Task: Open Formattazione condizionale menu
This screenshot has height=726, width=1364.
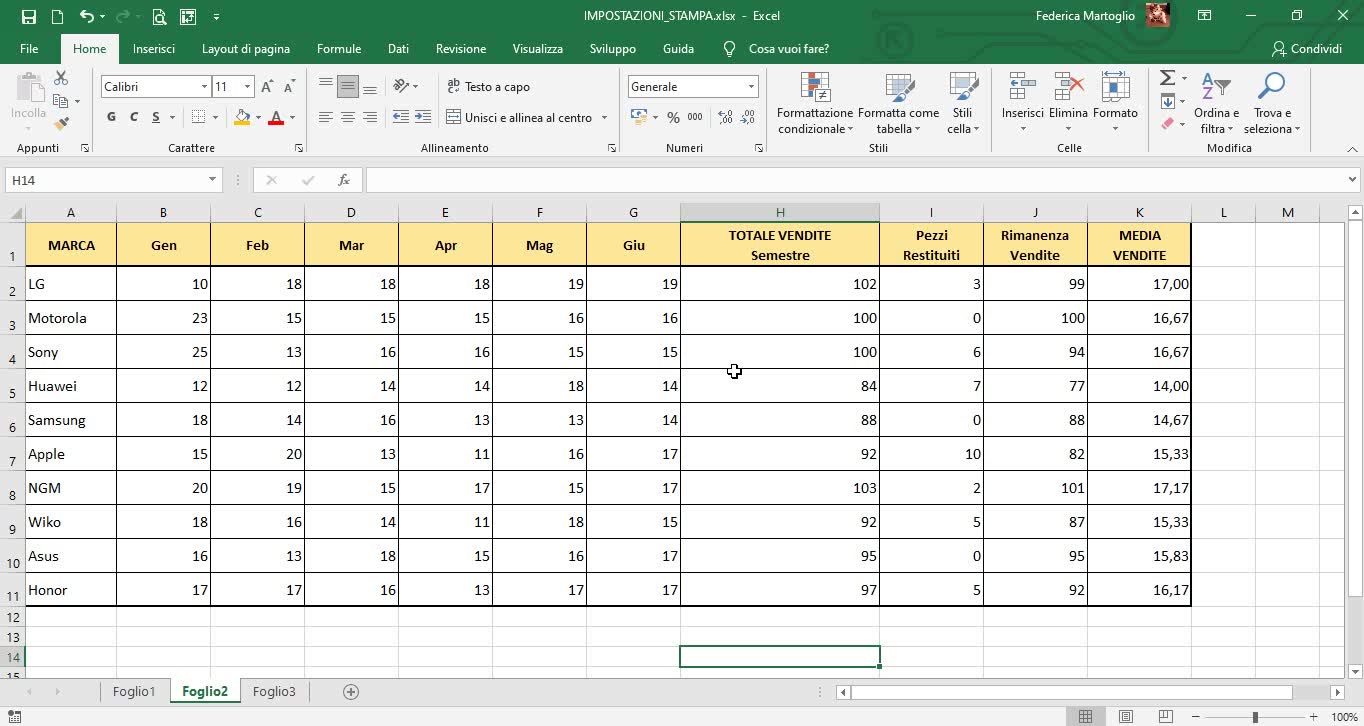Action: click(815, 104)
